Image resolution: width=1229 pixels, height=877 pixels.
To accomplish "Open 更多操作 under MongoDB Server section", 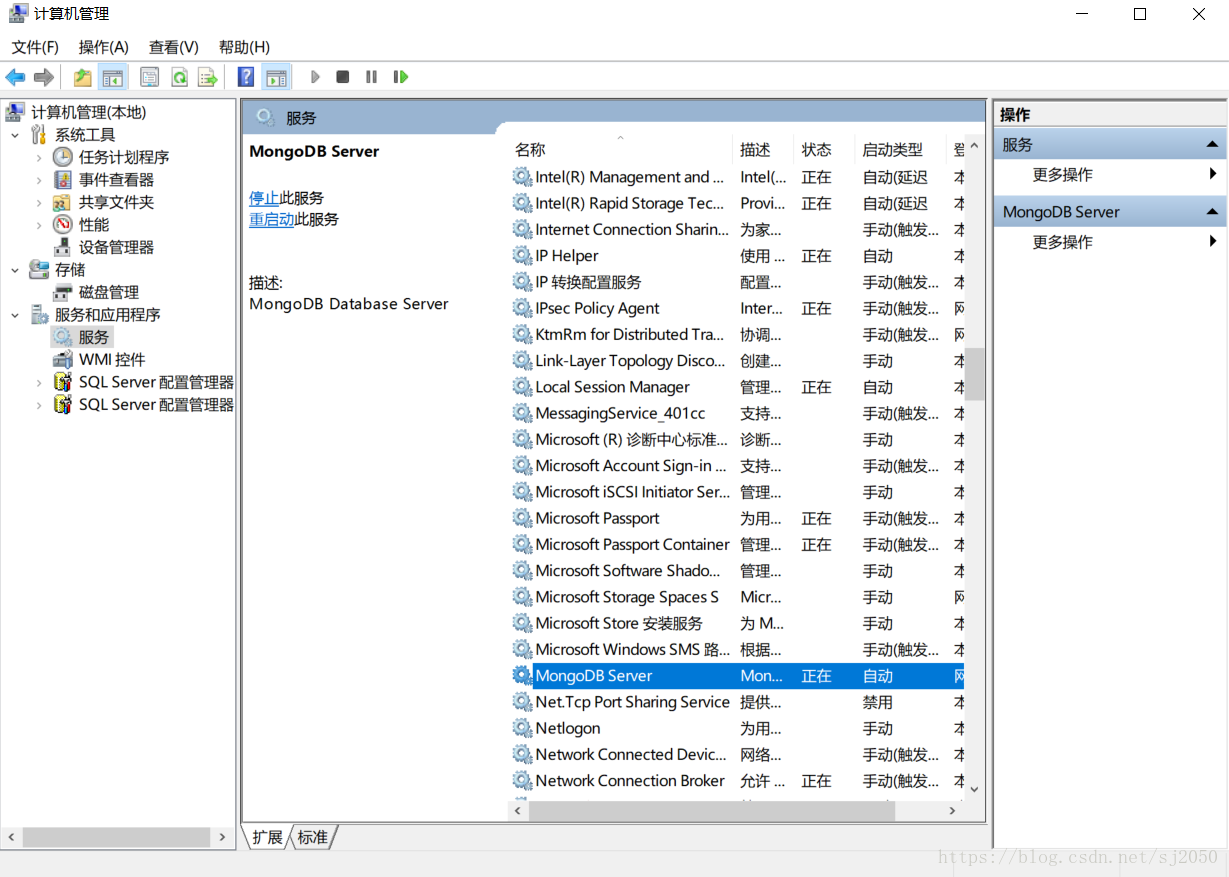I will tap(1063, 242).
